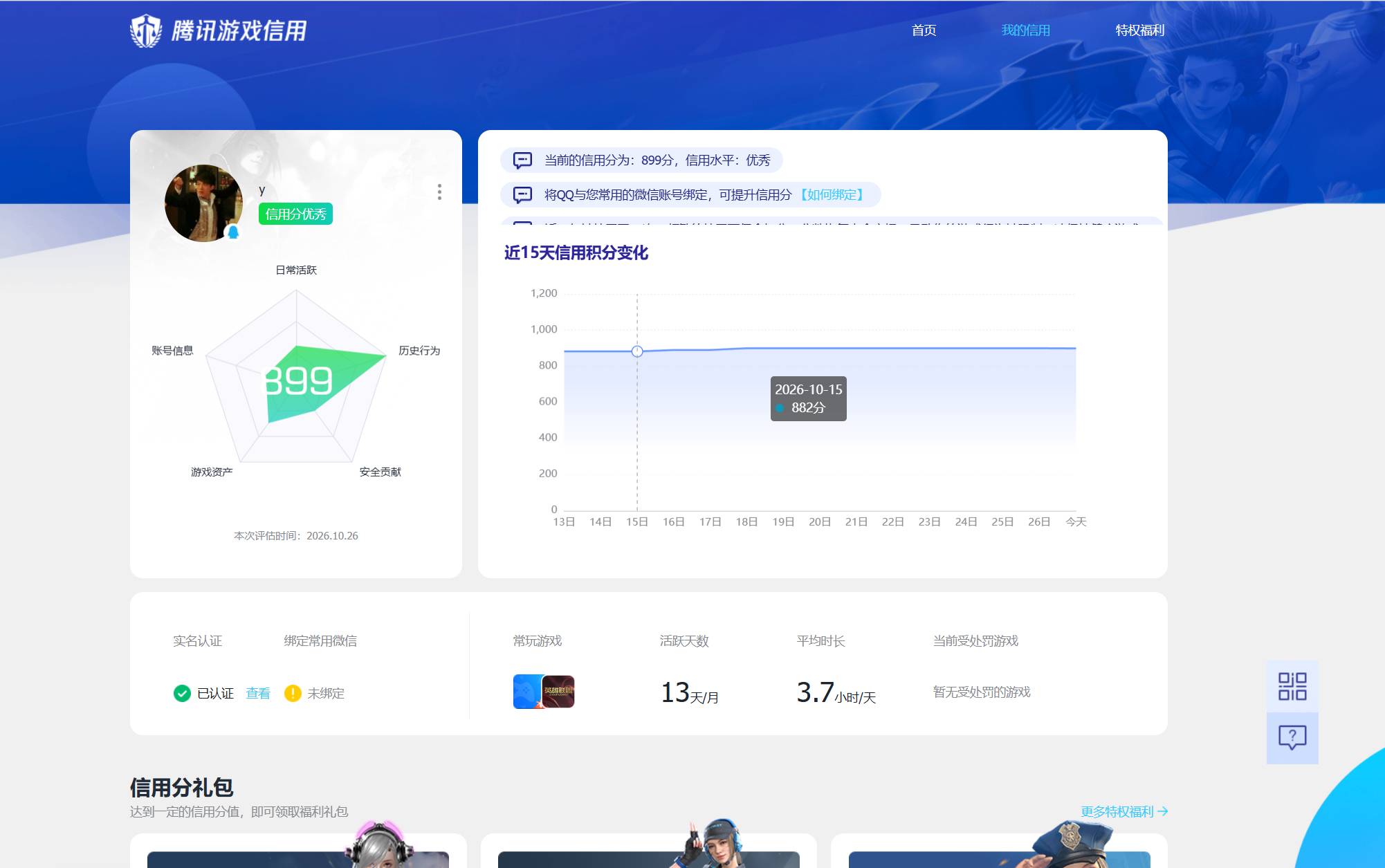This screenshot has height=868, width=1385.
Task: Click the QQ penguin badge on avatar
Action: [233, 232]
